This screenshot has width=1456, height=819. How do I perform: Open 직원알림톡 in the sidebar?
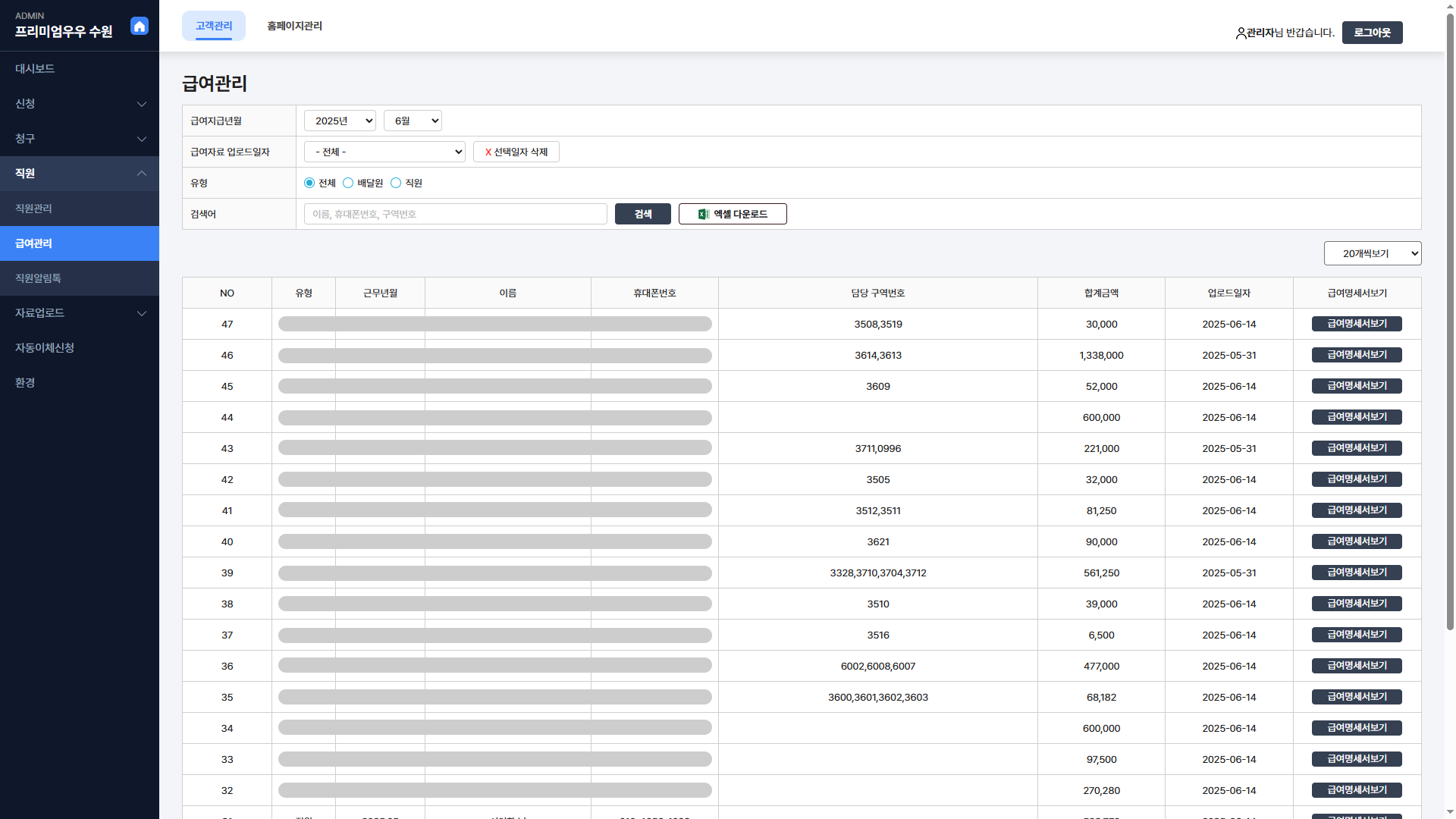(x=38, y=278)
